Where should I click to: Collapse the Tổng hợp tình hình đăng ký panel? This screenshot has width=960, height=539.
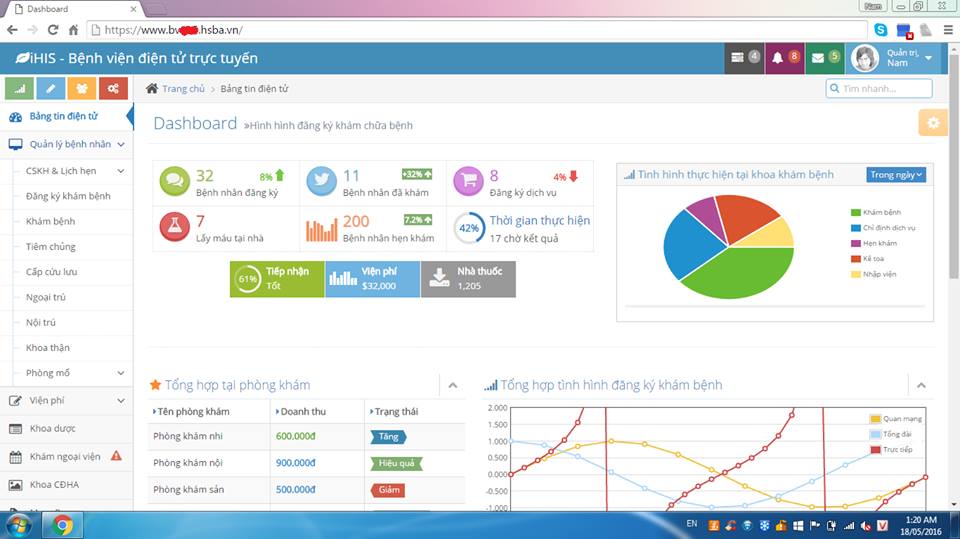pos(921,385)
